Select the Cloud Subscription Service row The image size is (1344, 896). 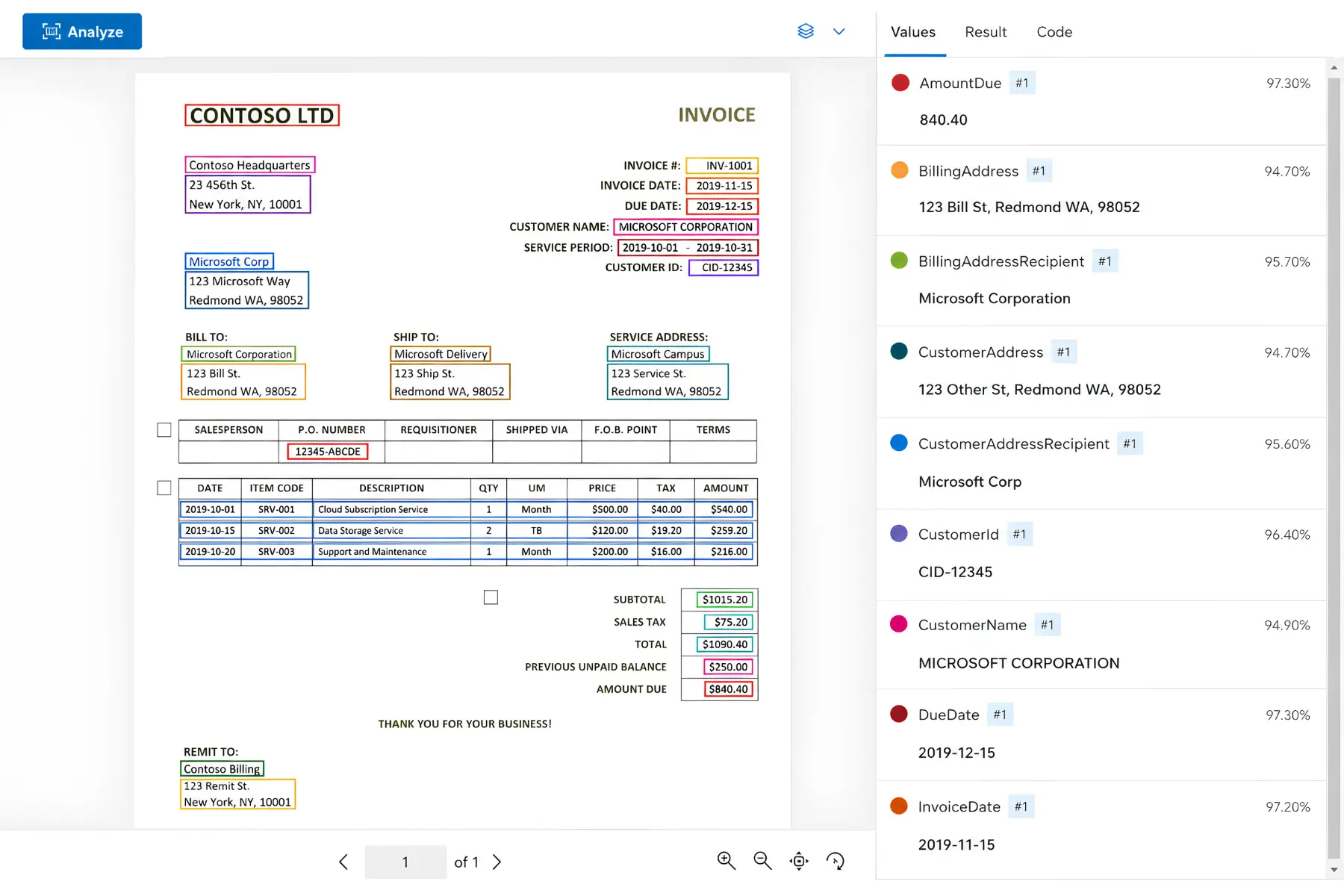point(467,509)
